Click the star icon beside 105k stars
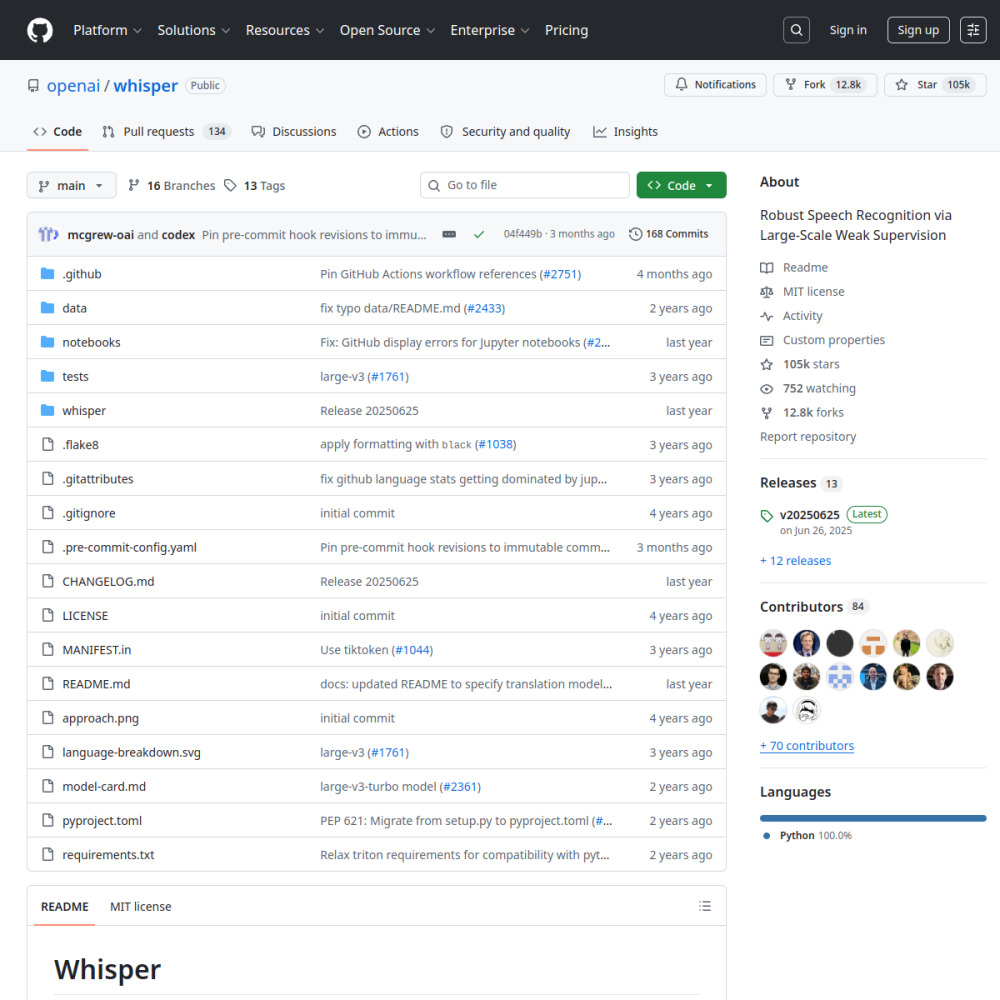This screenshot has width=1000, height=1000. point(767,364)
